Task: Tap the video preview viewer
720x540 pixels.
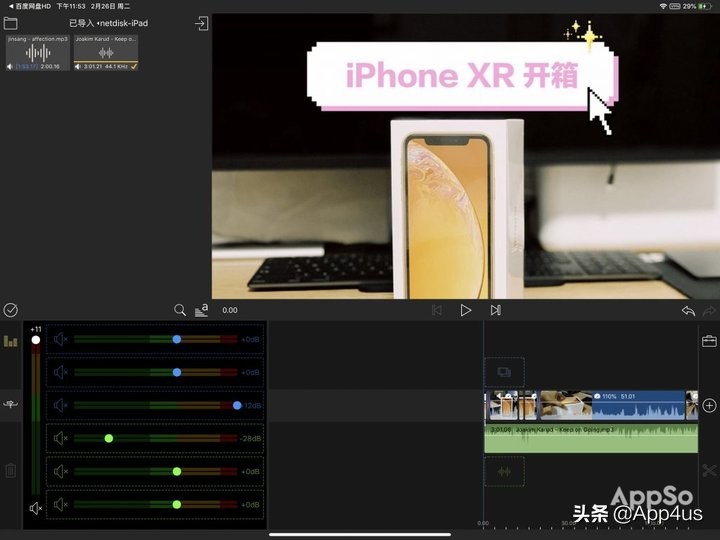Action: 466,156
